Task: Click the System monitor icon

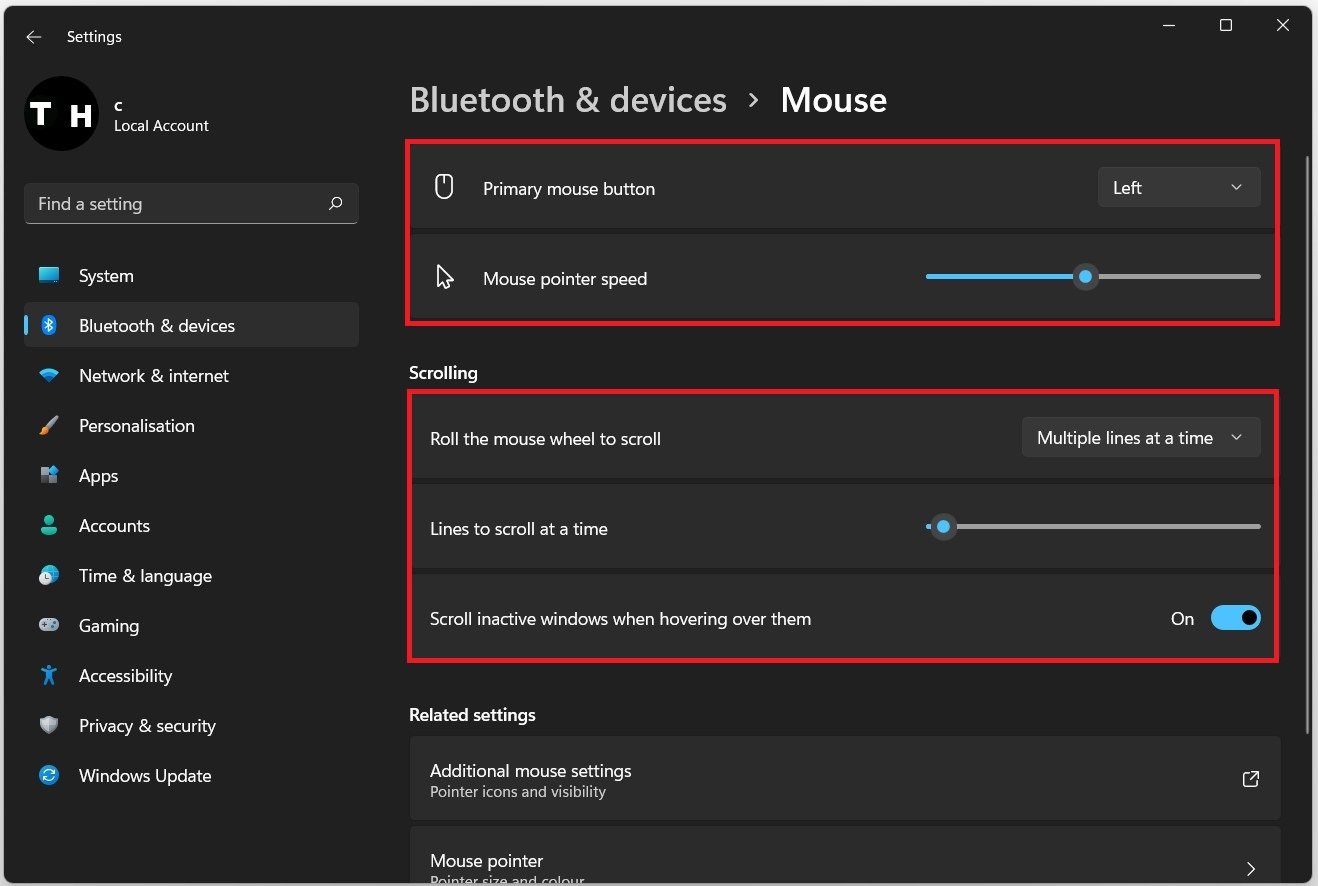Action: click(x=49, y=275)
